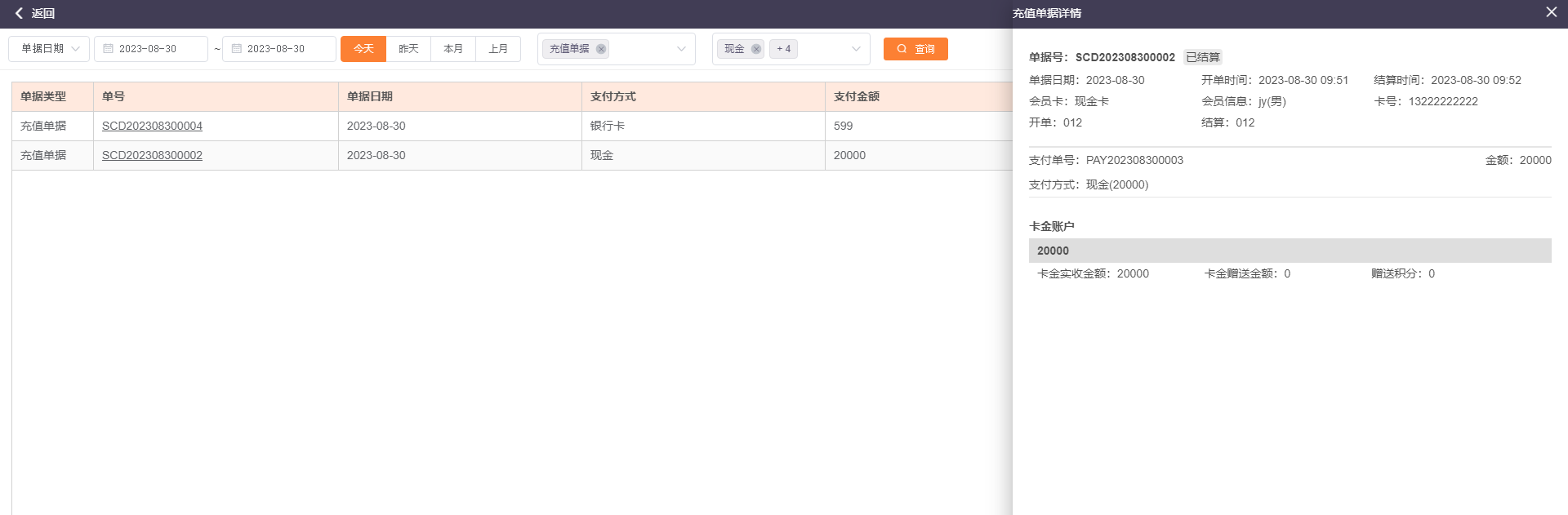This screenshot has width=1568, height=515.
Task: Click the 599 amount cell
Action: 919,126
